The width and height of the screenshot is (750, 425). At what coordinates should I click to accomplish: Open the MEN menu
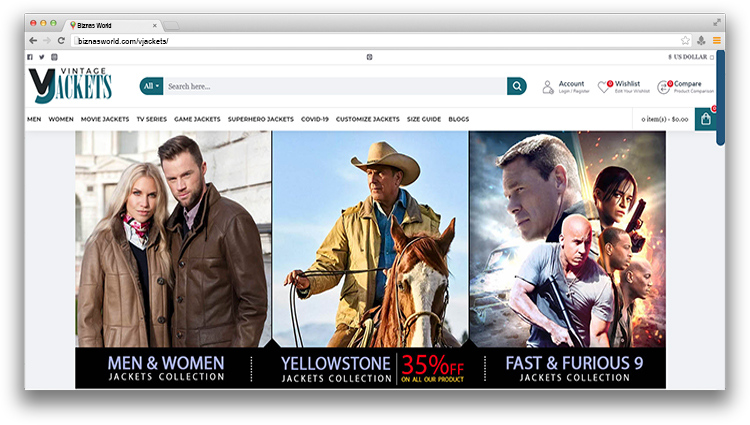pyautogui.click(x=34, y=119)
